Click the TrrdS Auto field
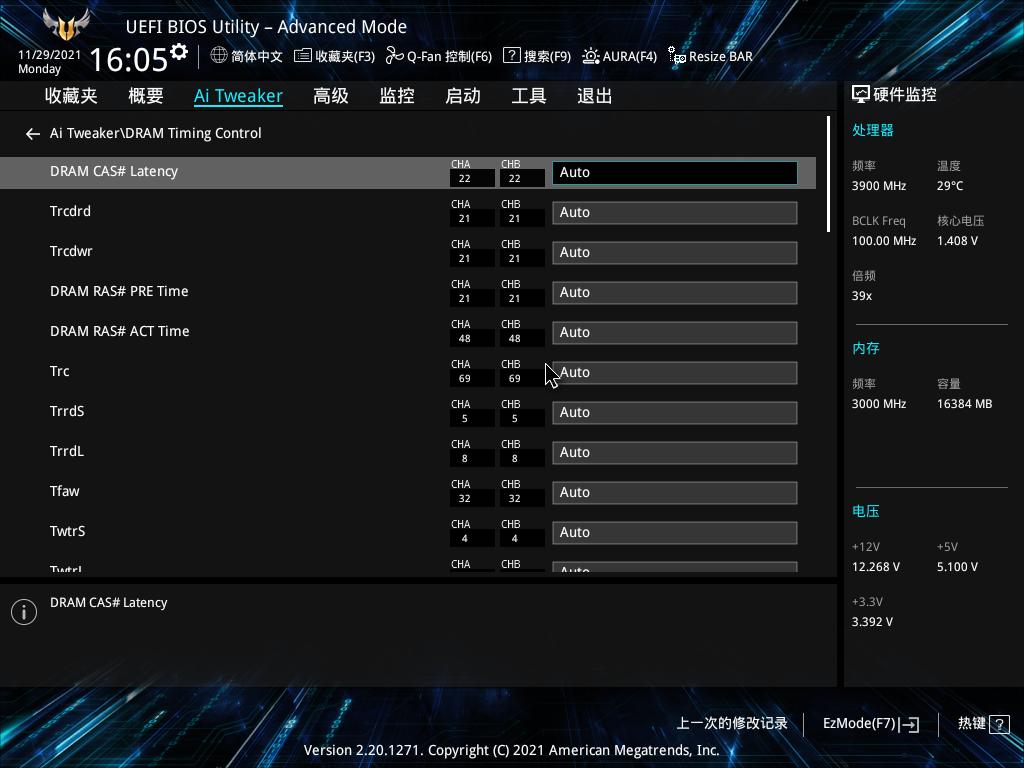Image resolution: width=1024 pixels, height=768 pixels. (675, 413)
